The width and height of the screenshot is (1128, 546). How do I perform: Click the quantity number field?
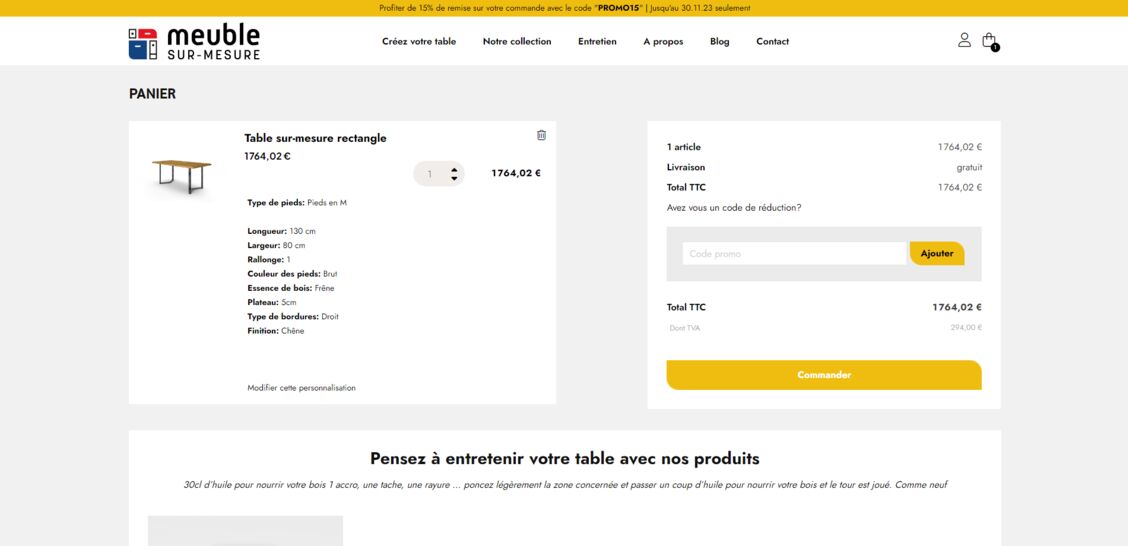[x=431, y=173]
